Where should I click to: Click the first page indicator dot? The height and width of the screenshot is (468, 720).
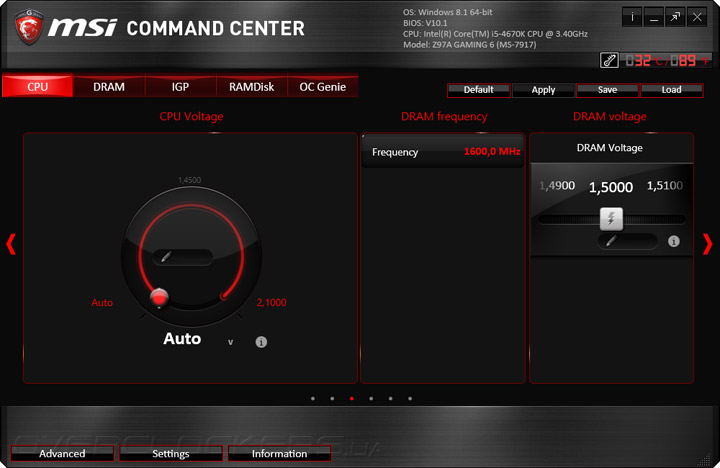click(x=313, y=399)
